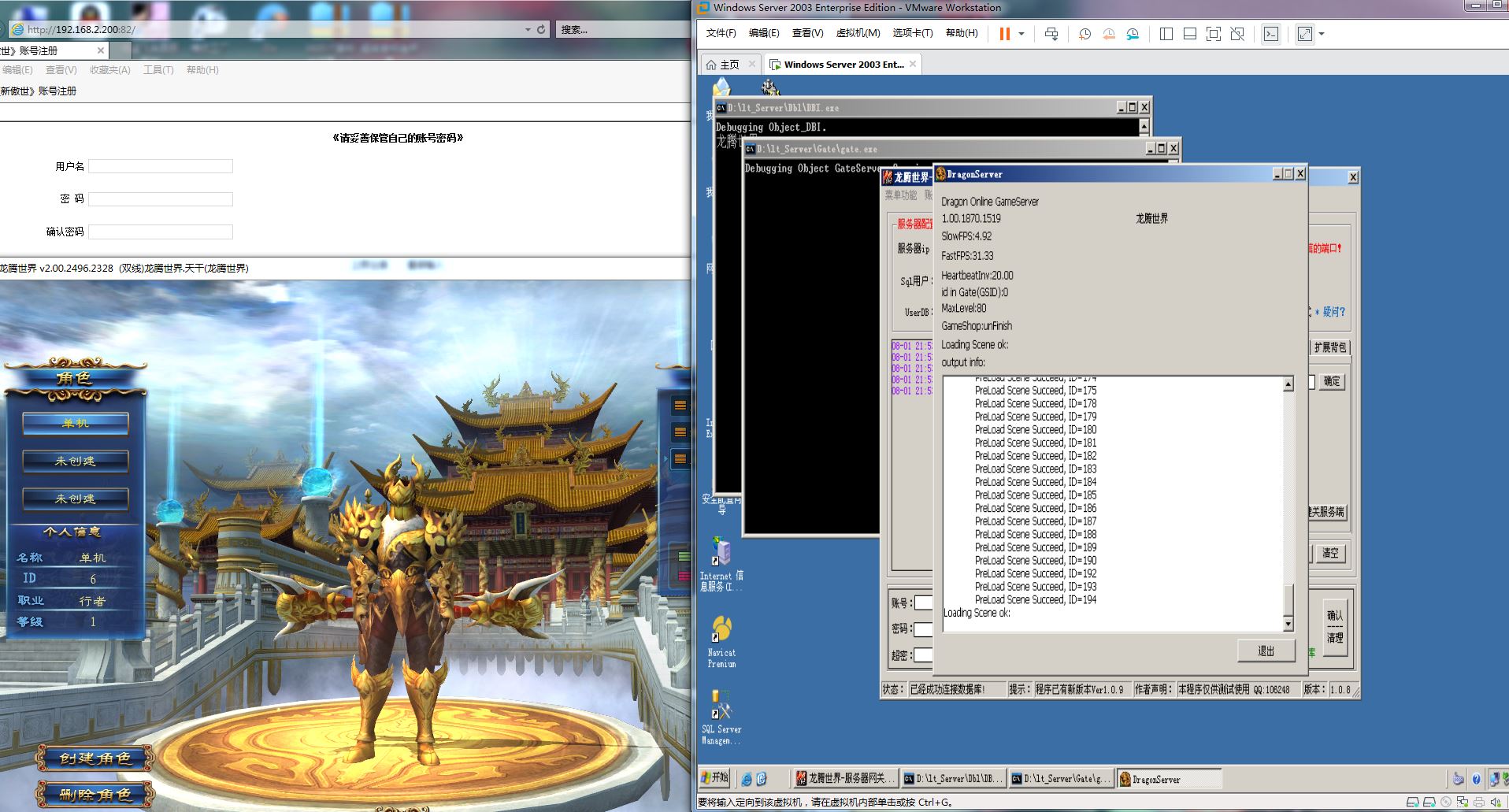The image size is (1509, 812).
Task: Click 退出 button in DragonServer window
Action: [x=1266, y=651]
